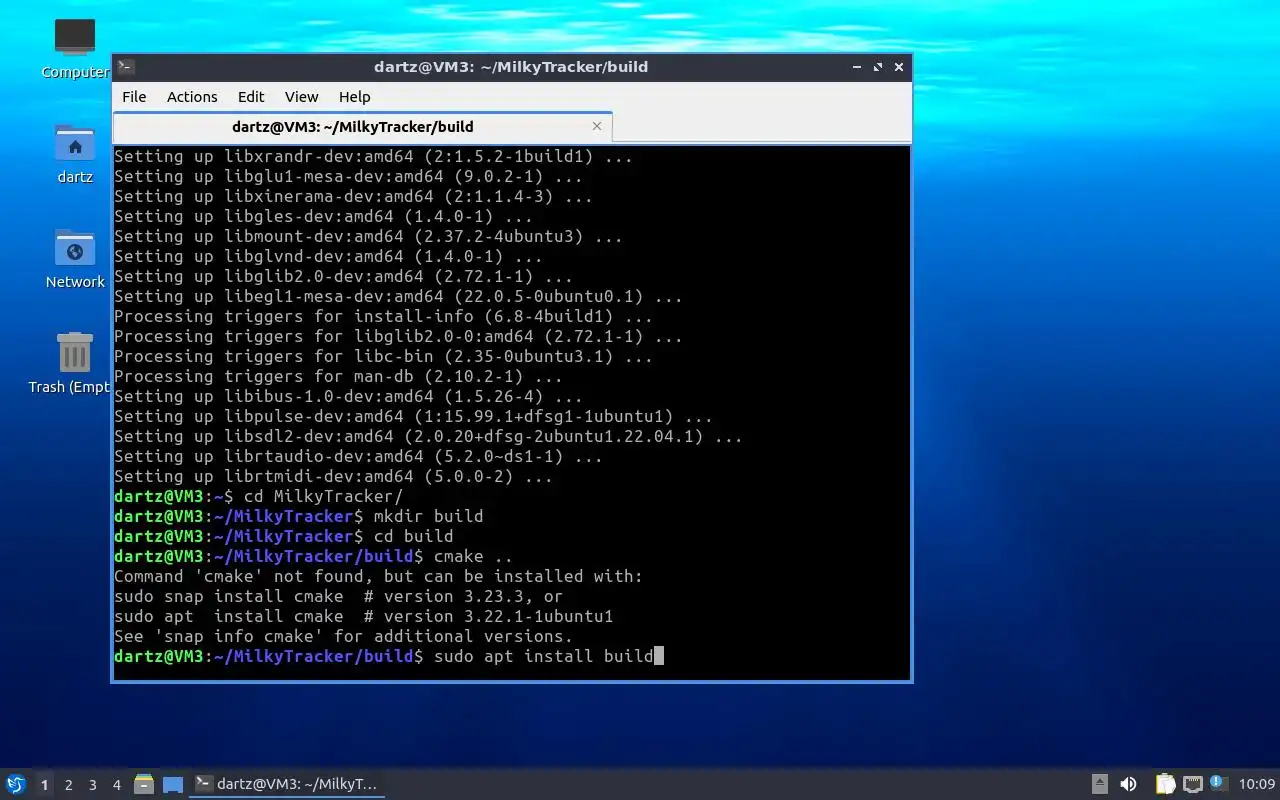Click 'sudo snap install cmake' line
The image size is (1280, 800).
[339, 596]
